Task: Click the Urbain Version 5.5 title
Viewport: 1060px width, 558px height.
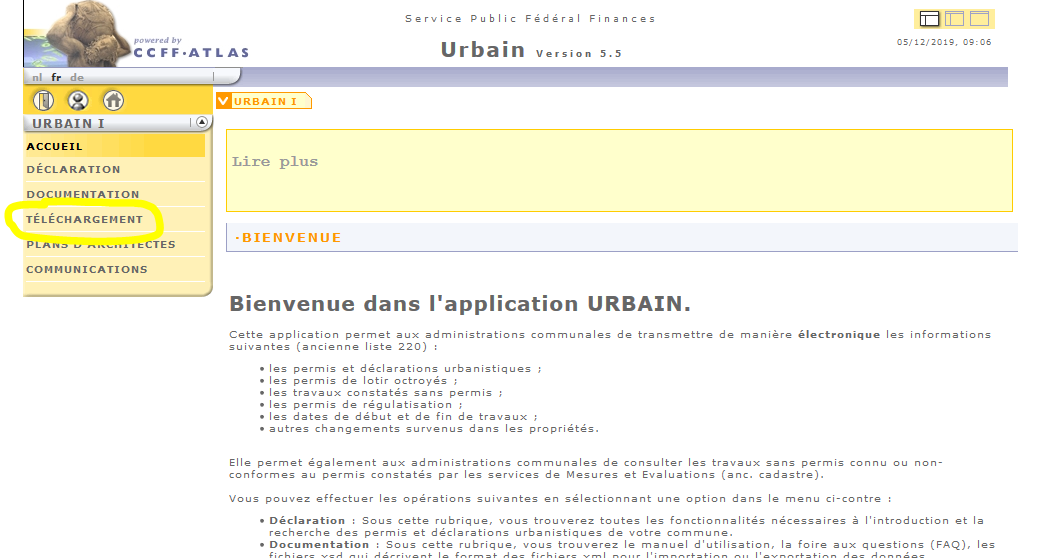Action: [x=531, y=50]
